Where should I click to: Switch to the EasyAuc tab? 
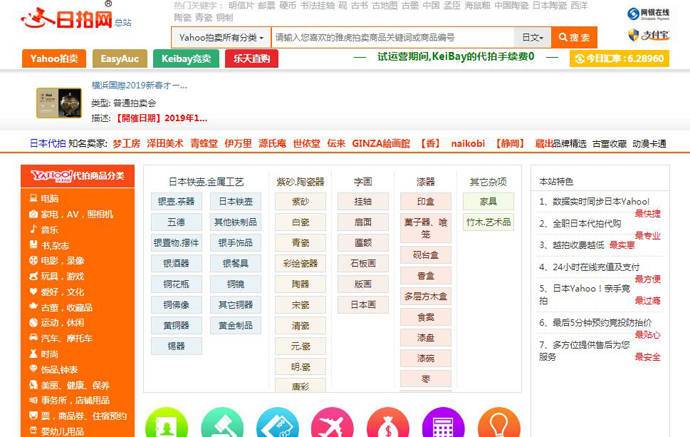coord(120,59)
